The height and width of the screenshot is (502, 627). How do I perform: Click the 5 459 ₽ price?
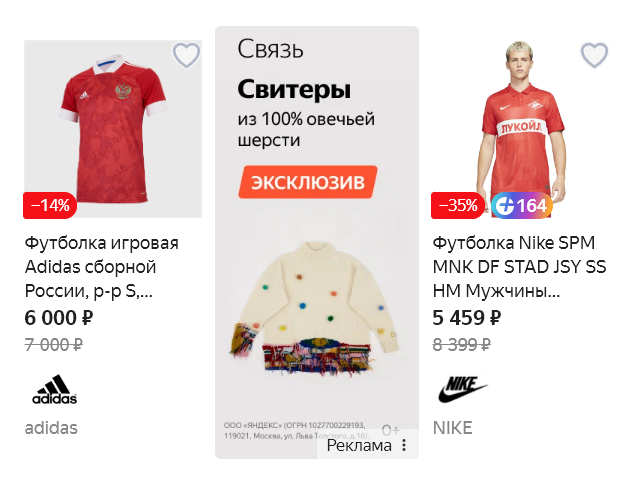[467, 318]
